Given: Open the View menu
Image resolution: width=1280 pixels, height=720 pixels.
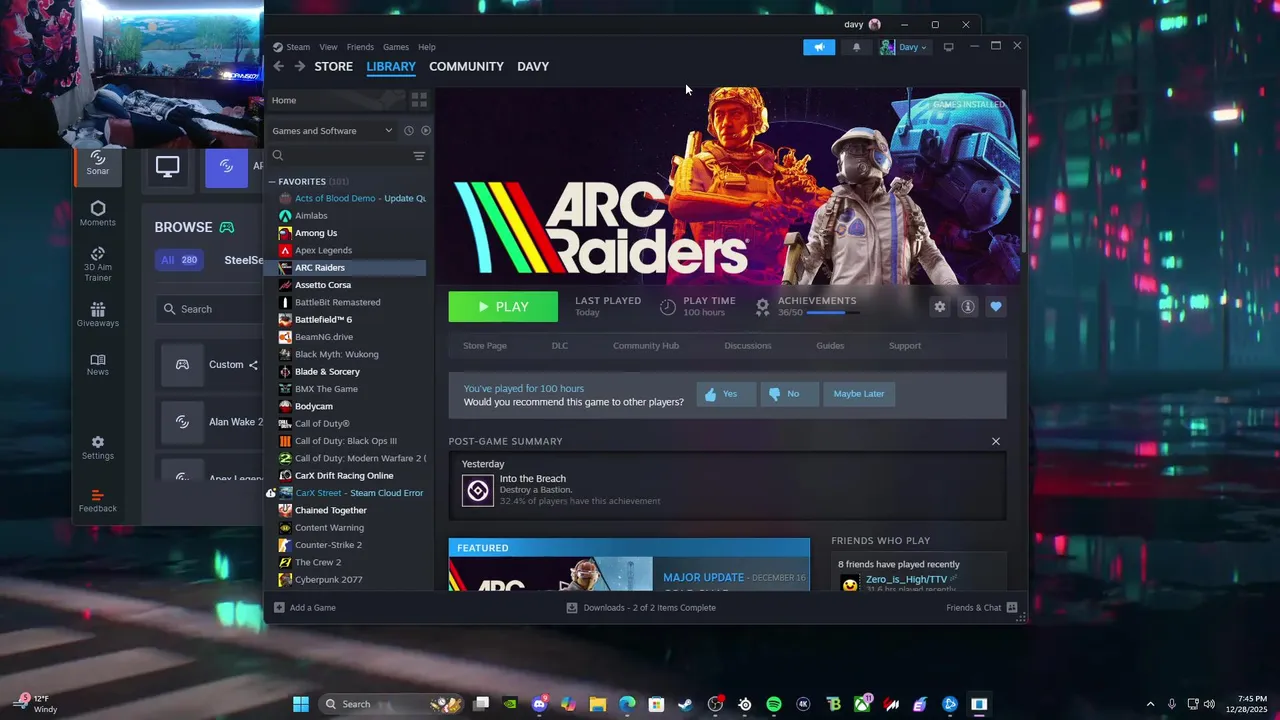Looking at the screenshot, I should [x=328, y=47].
